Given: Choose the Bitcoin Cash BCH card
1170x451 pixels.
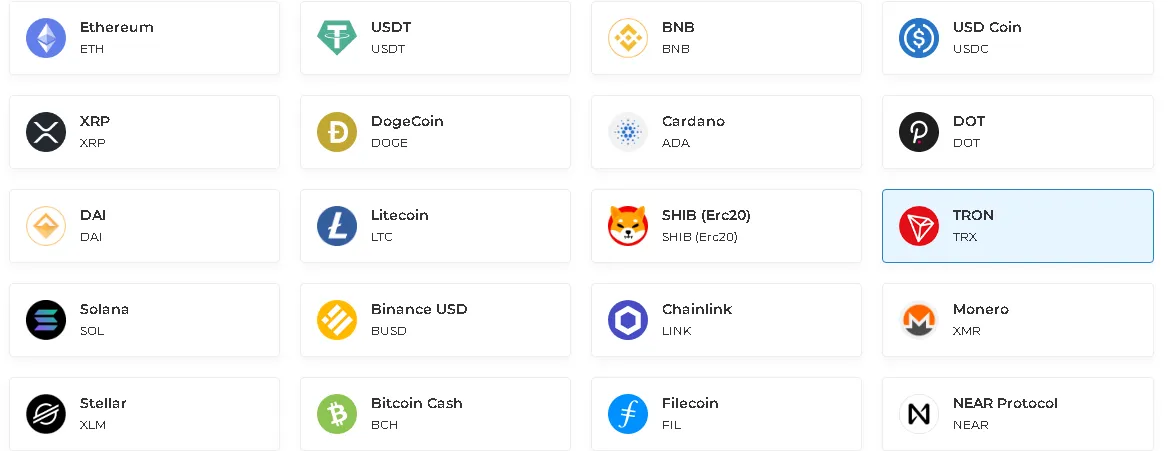Looking at the screenshot, I should [x=436, y=414].
